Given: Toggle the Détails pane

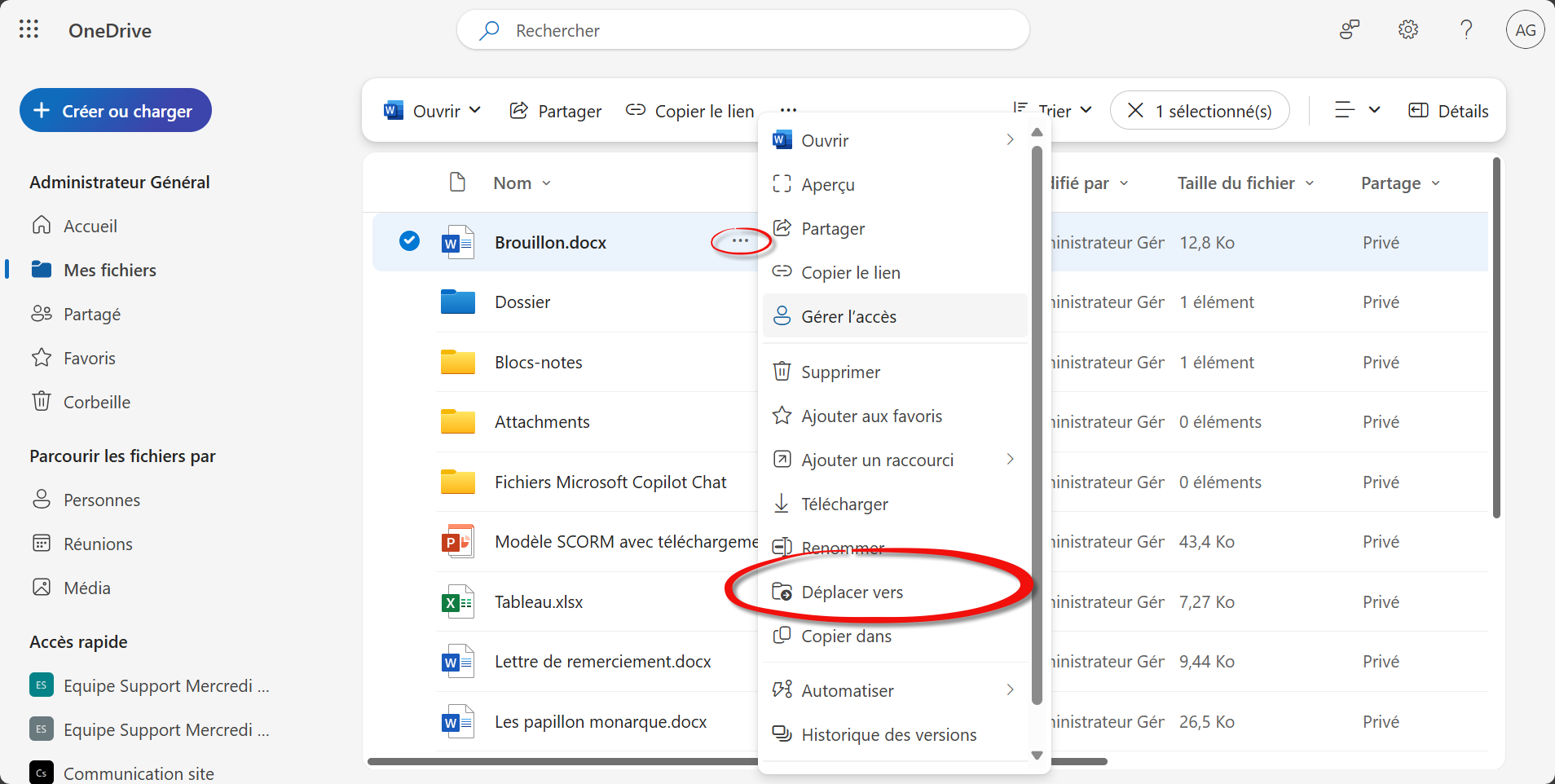Looking at the screenshot, I should (x=1448, y=111).
